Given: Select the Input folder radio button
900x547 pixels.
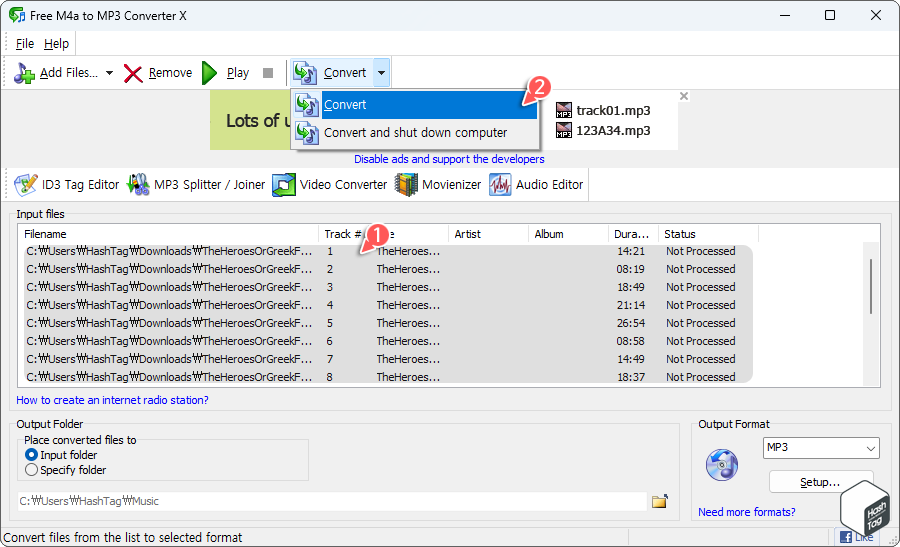Looking at the screenshot, I should [32, 455].
